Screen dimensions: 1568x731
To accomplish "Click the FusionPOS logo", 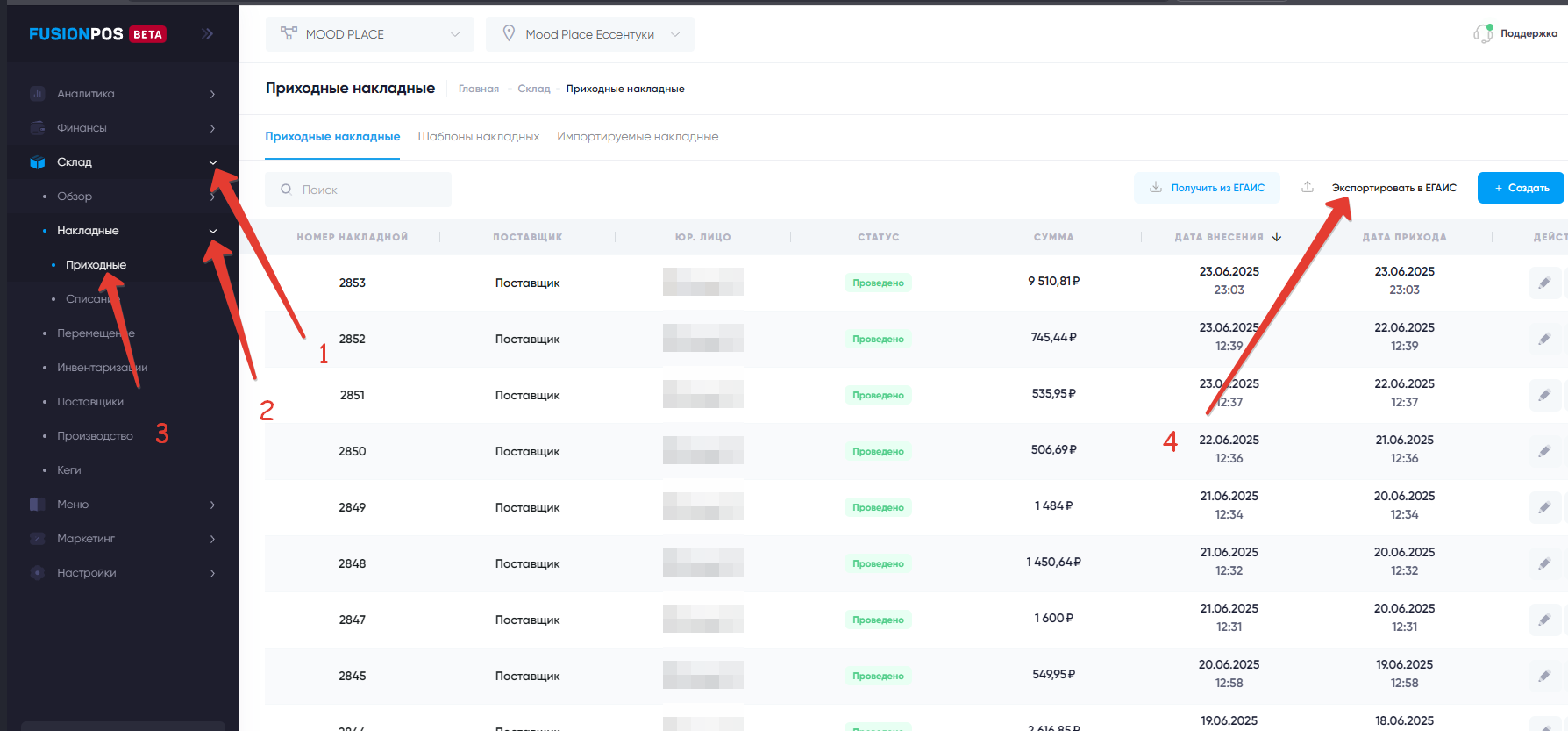I will tap(97, 34).
